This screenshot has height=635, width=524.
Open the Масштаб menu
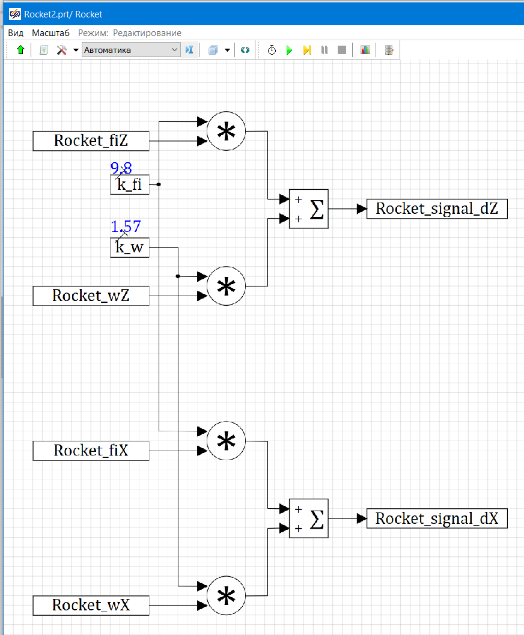point(51,33)
